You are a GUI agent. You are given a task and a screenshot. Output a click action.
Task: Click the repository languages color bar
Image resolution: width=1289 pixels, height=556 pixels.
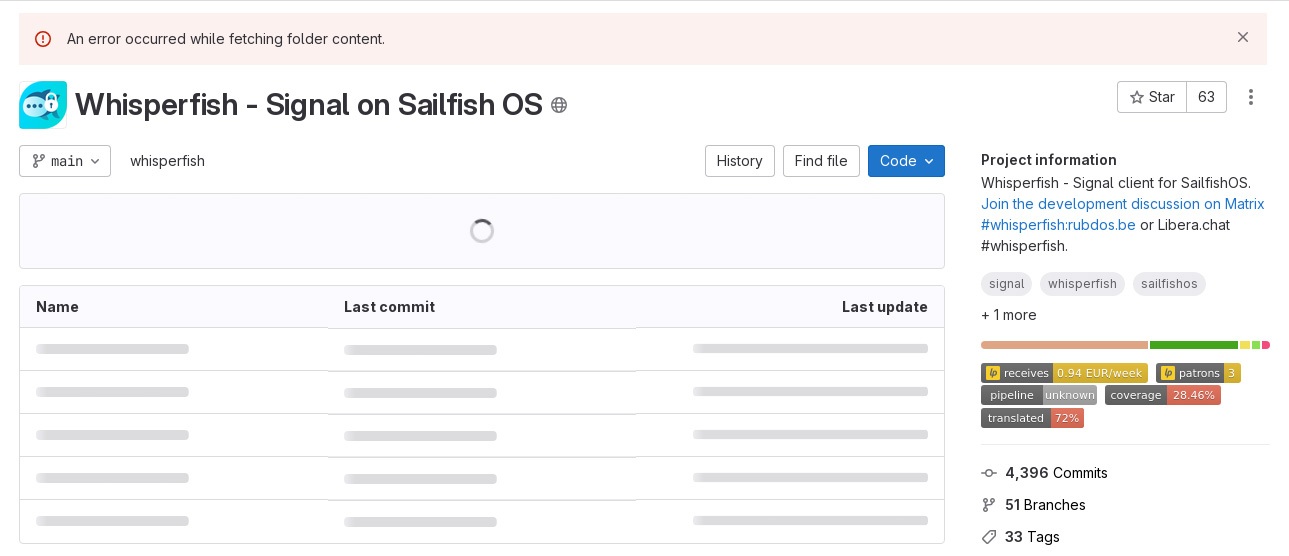pos(1125,345)
